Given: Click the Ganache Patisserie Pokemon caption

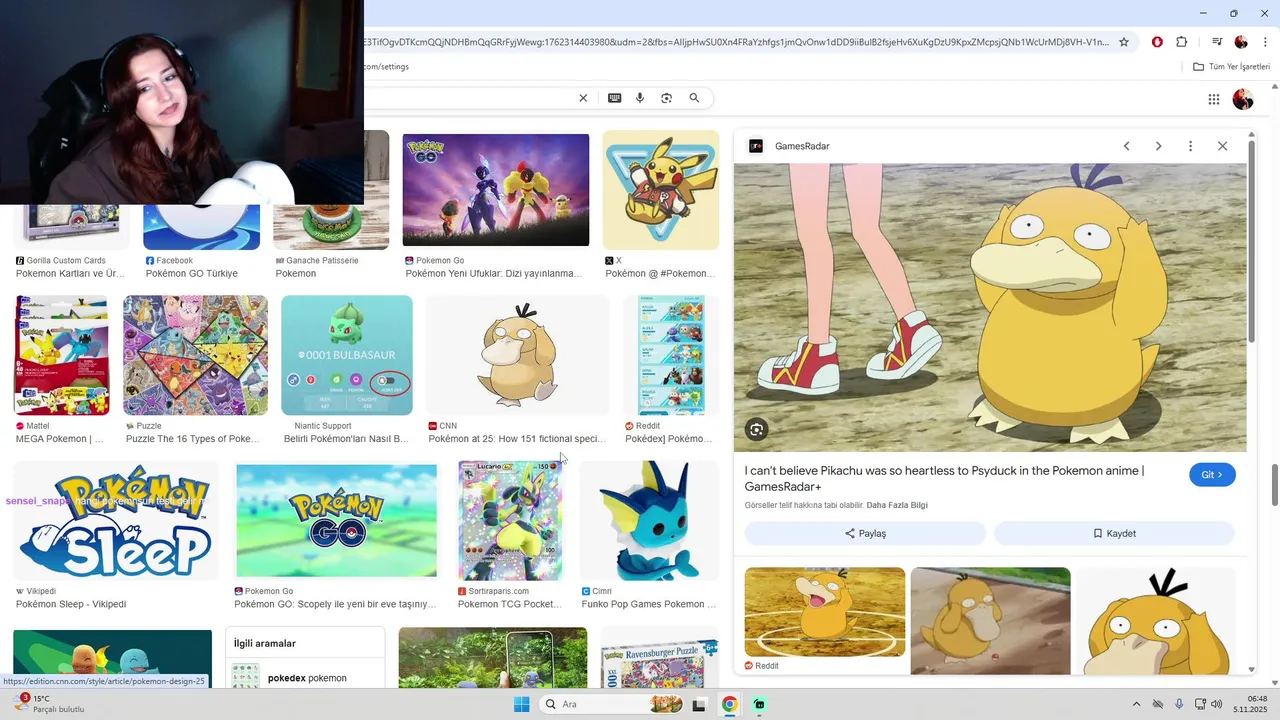Looking at the screenshot, I should pos(296,273).
